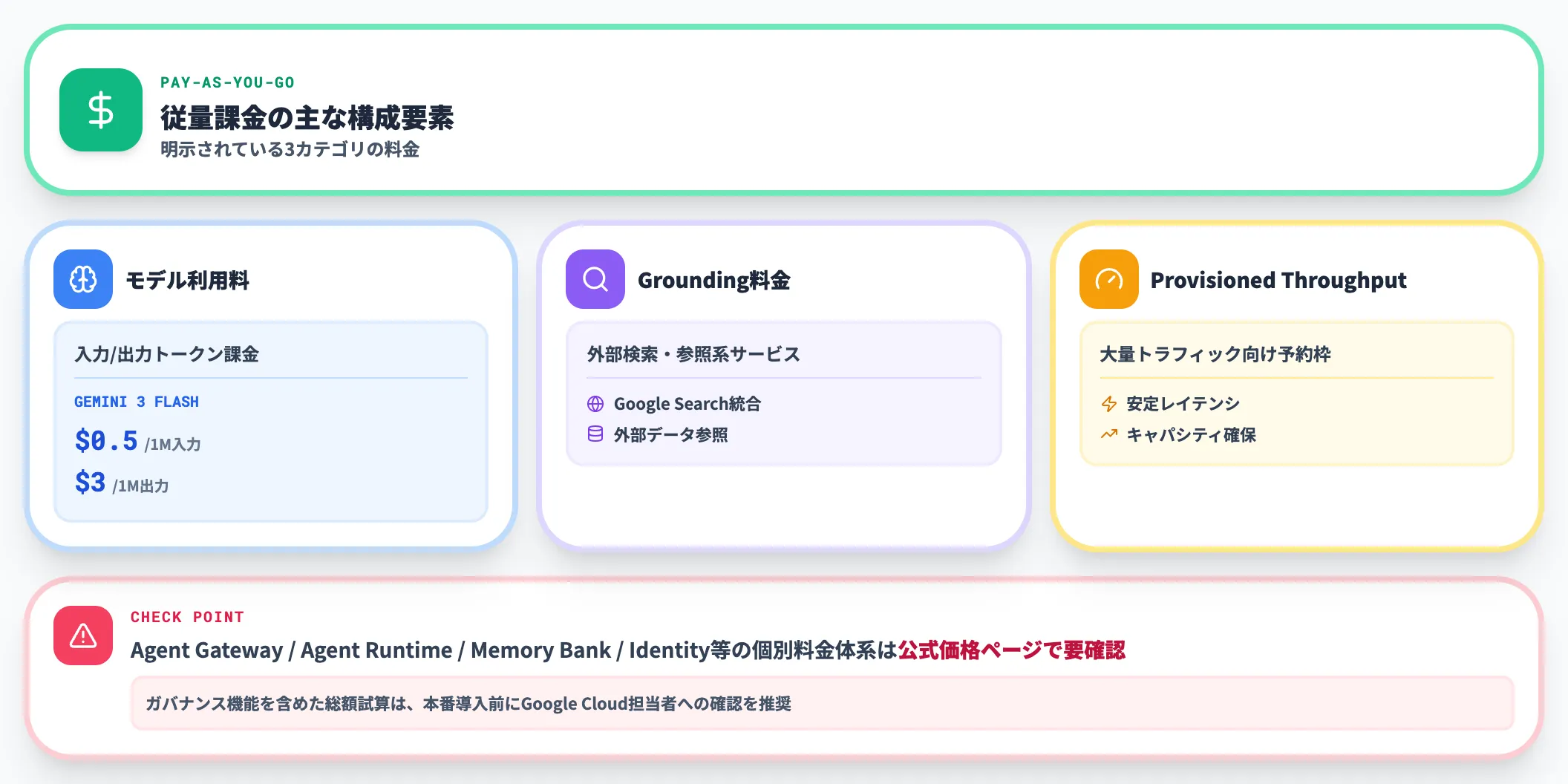
Task: Select the blue brain icon for モデル利用料
Action: [x=82, y=281]
